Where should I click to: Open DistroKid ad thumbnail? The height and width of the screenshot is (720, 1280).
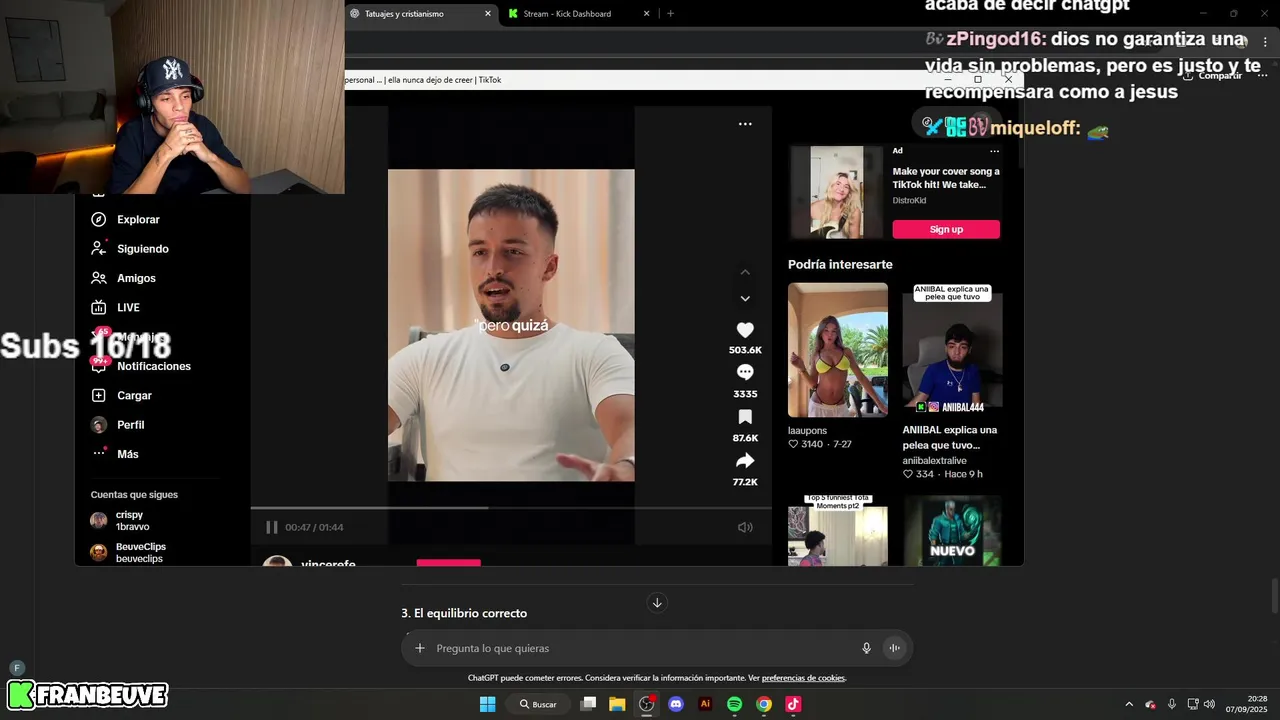coord(838,192)
